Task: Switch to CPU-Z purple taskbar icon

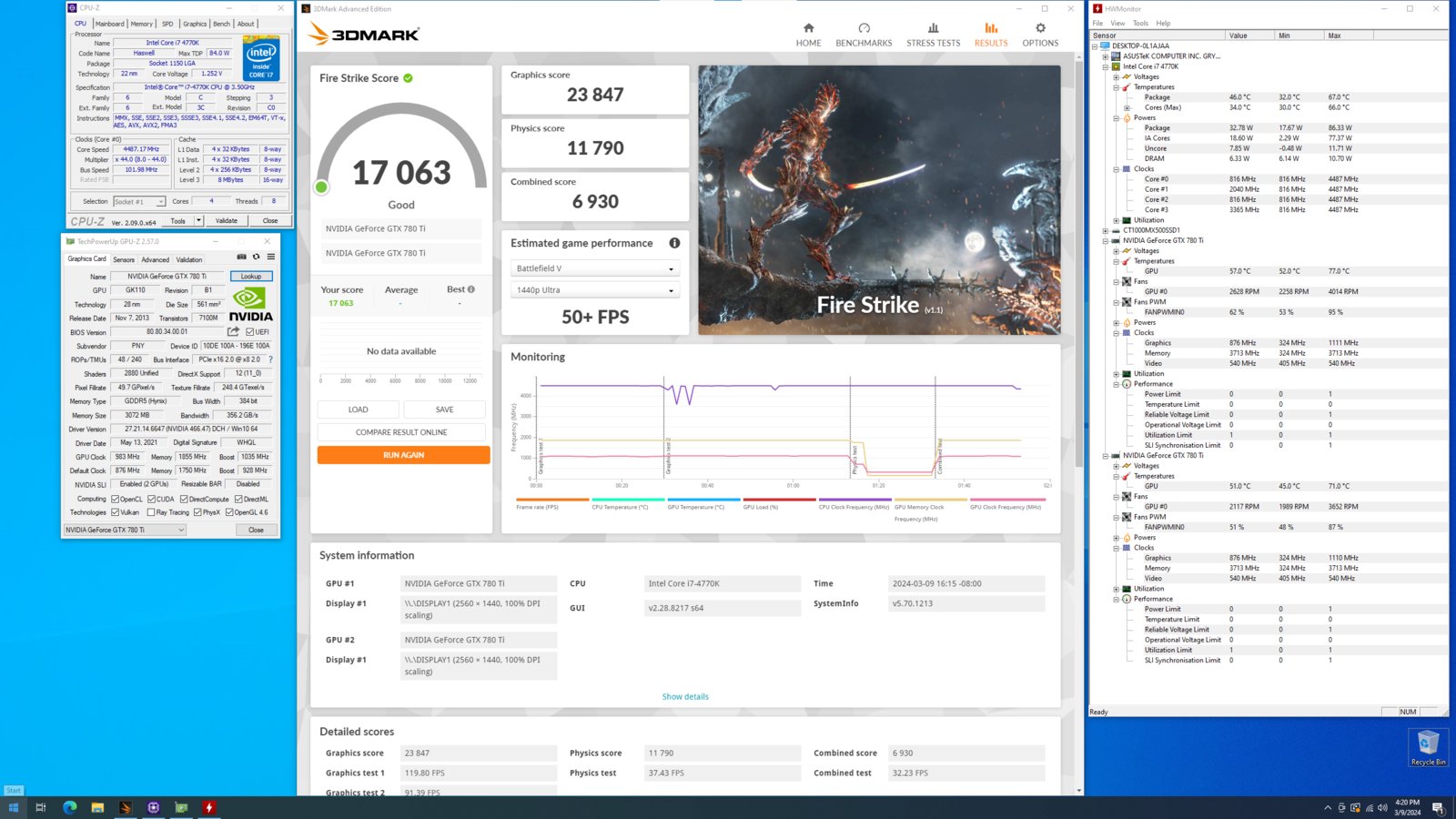Action: 153,807
